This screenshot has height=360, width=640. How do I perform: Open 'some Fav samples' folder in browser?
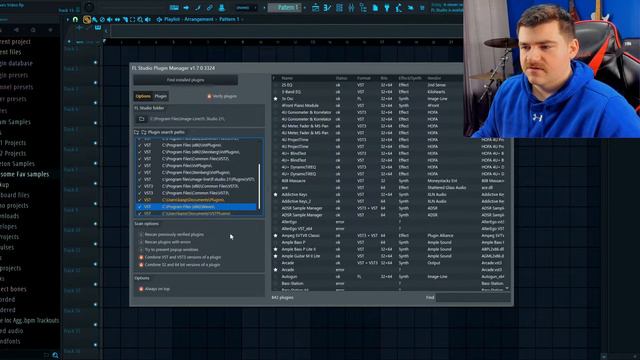pos(24,174)
